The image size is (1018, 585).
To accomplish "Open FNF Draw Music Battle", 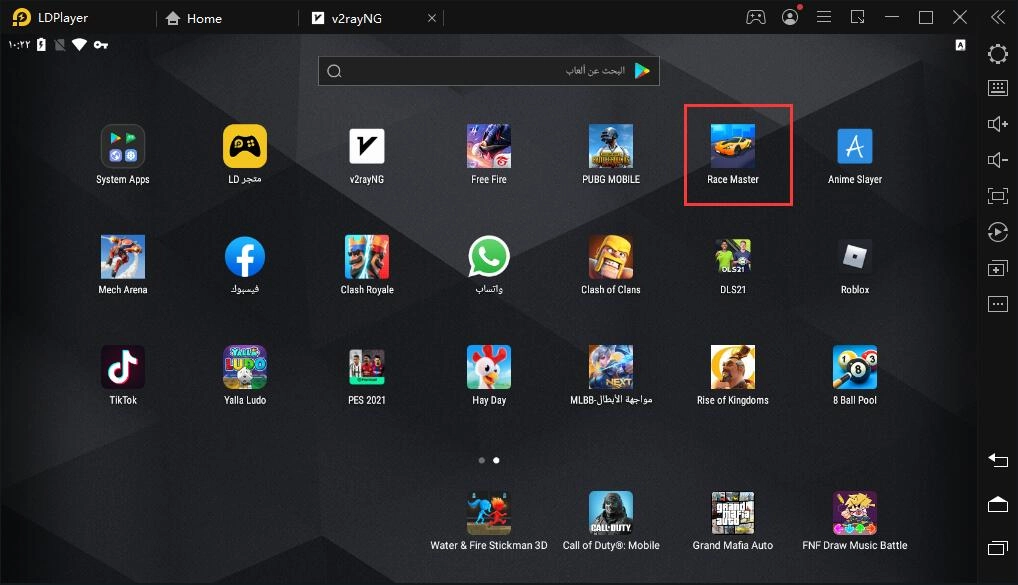I will click(855, 513).
